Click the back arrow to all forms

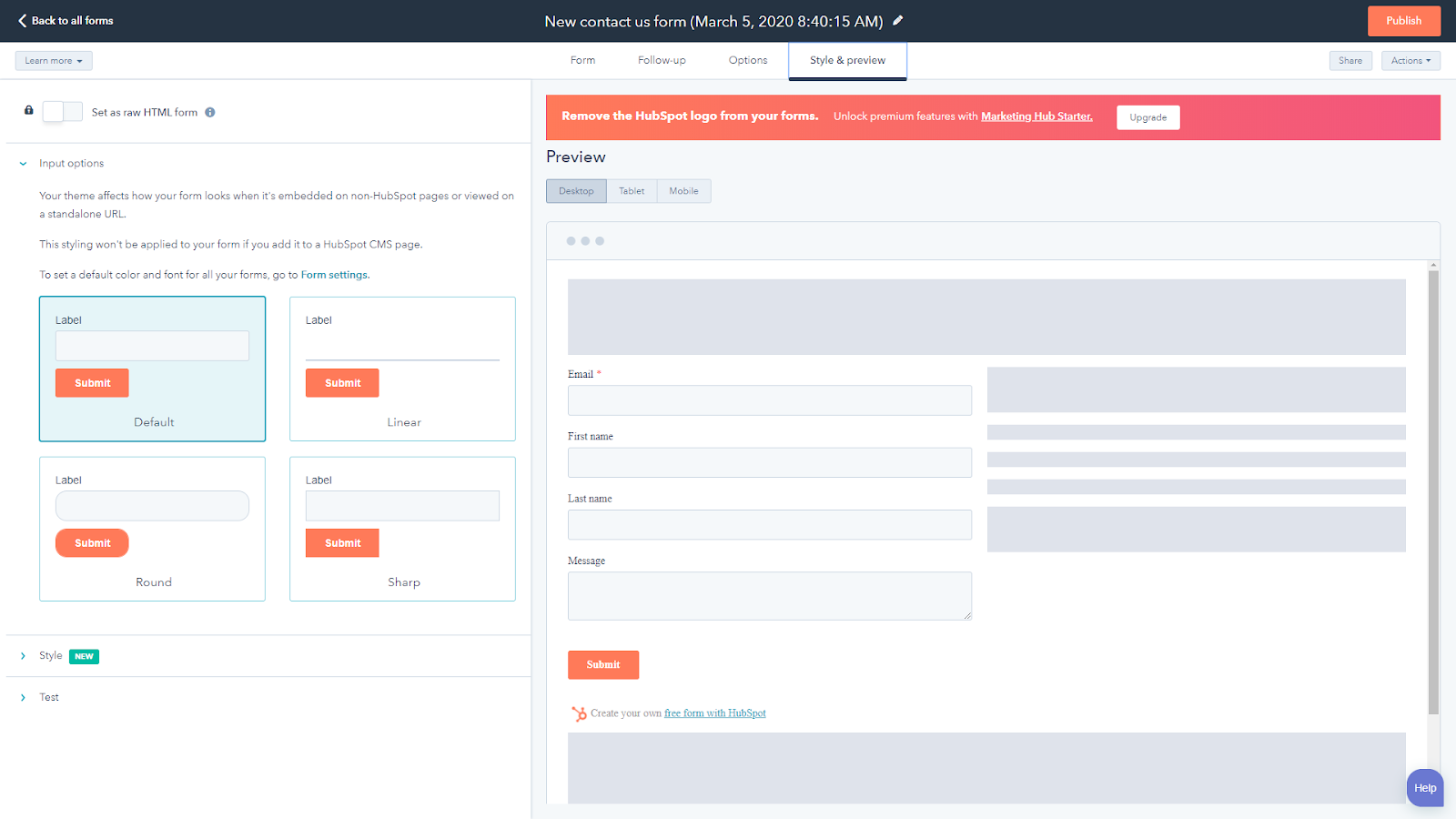23,20
